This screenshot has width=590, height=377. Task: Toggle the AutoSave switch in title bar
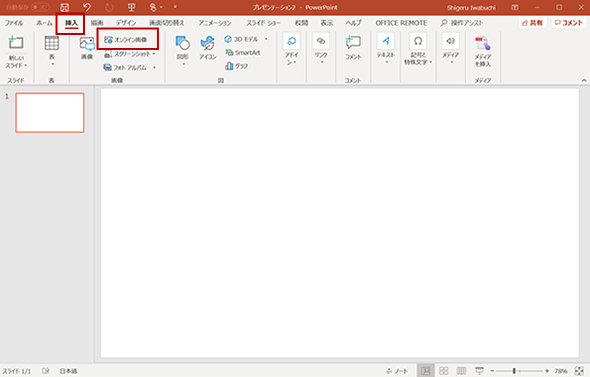[40, 7]
